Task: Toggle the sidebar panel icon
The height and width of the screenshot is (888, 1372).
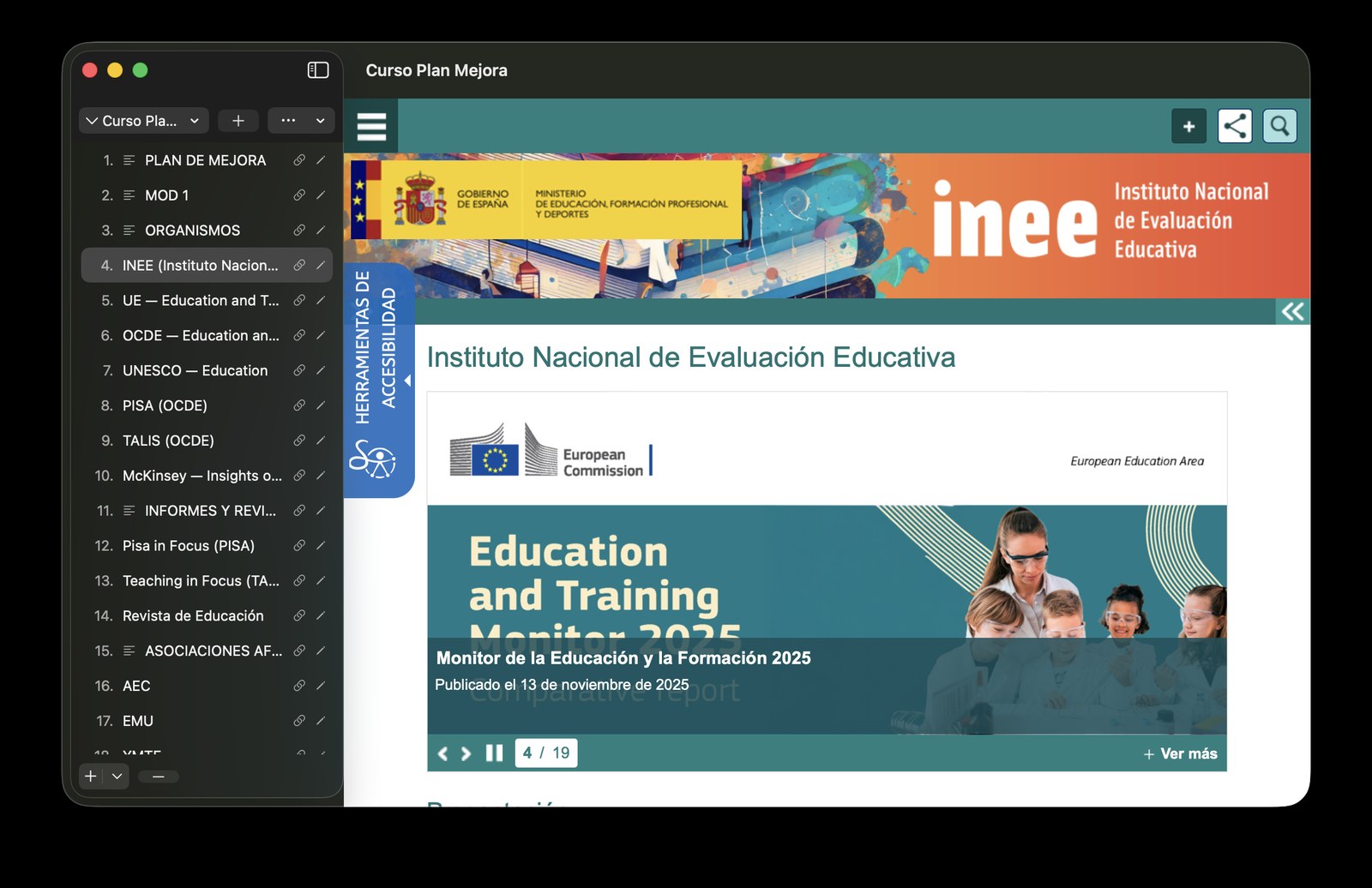Action: point(318,70)
